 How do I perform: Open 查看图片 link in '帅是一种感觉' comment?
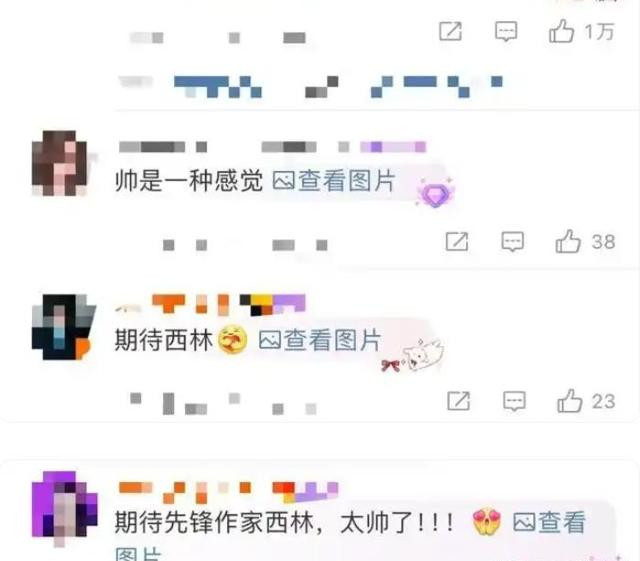click(x=334, y=180)
